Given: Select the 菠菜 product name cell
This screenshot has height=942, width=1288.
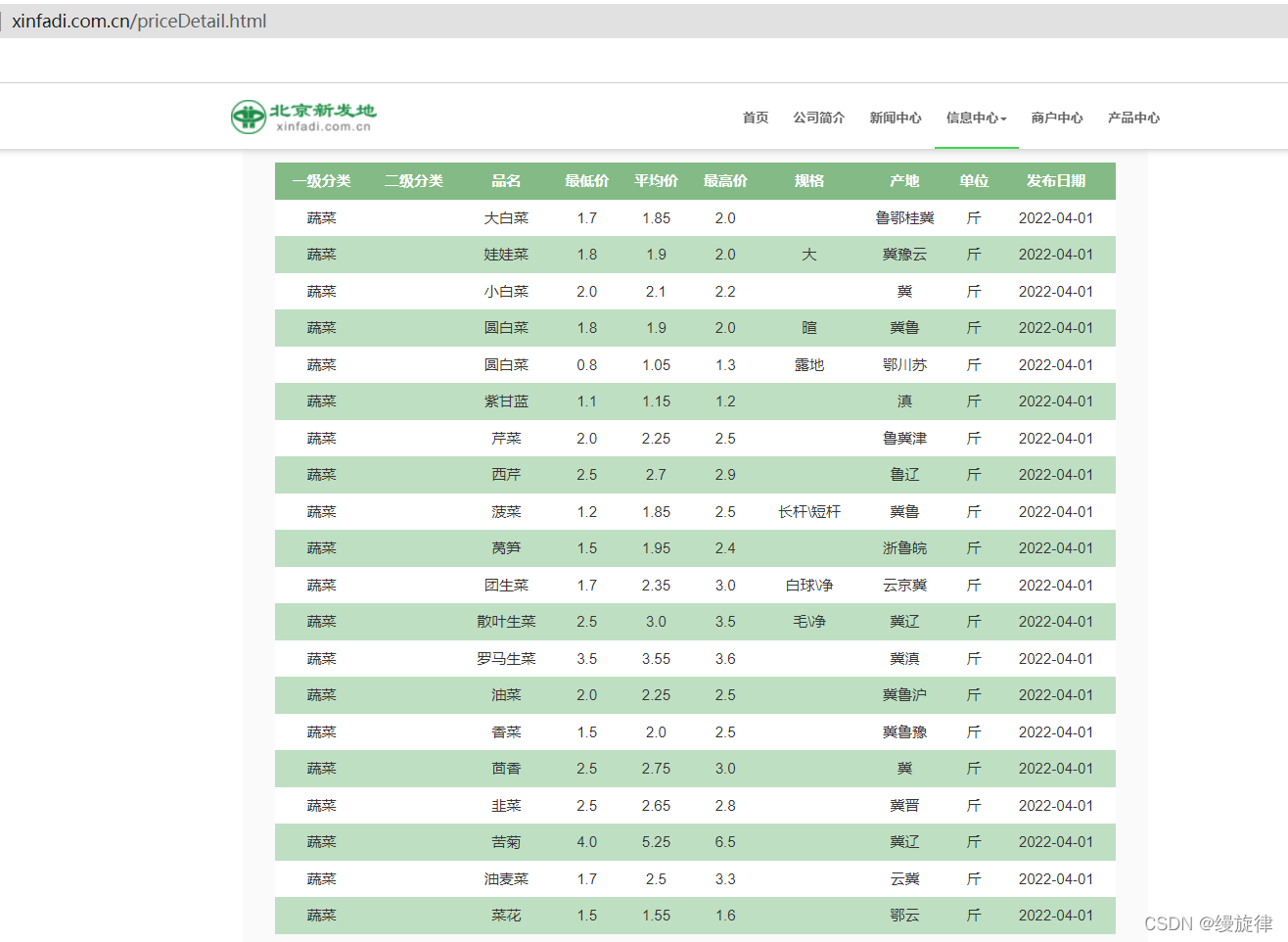Looking at the screenshot, I should point(506,512).
